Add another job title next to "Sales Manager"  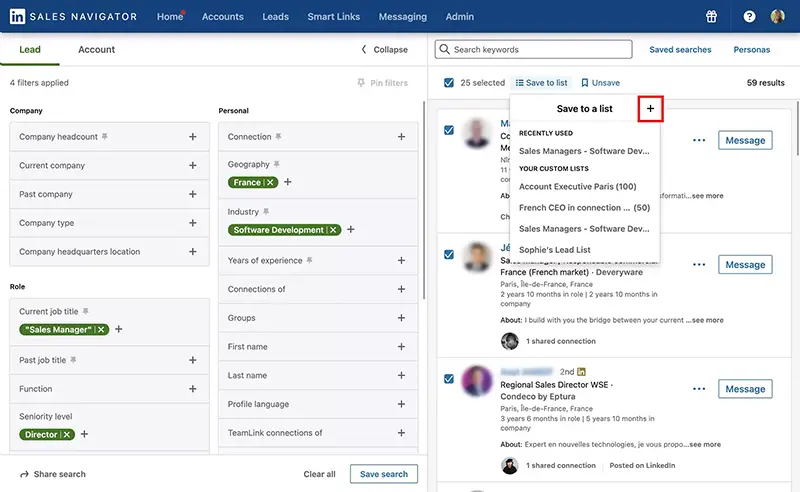click(118, 329)
